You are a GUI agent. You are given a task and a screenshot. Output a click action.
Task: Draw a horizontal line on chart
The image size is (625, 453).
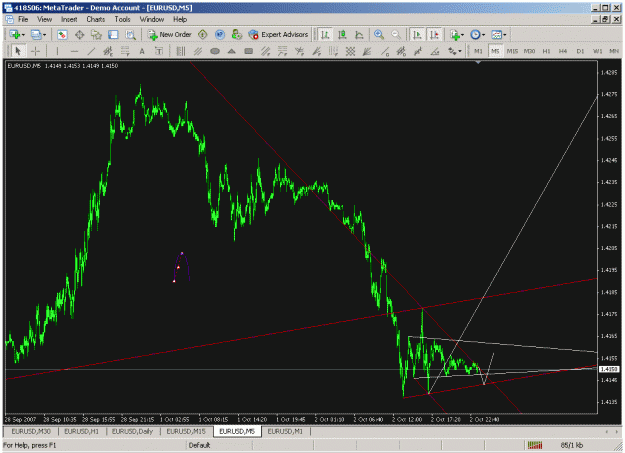pos(74,51)
